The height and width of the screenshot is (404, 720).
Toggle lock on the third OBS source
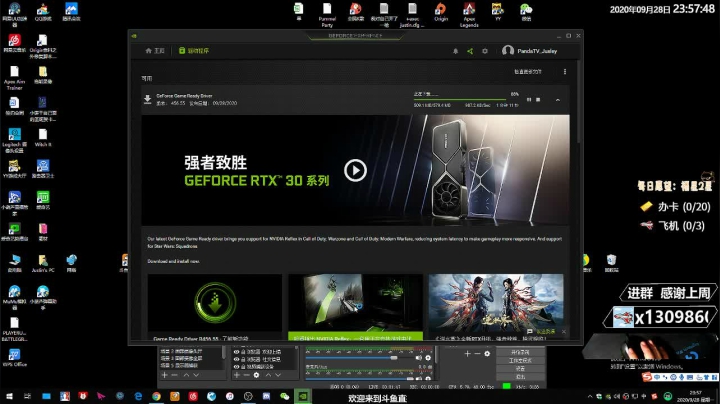point(243,367)
